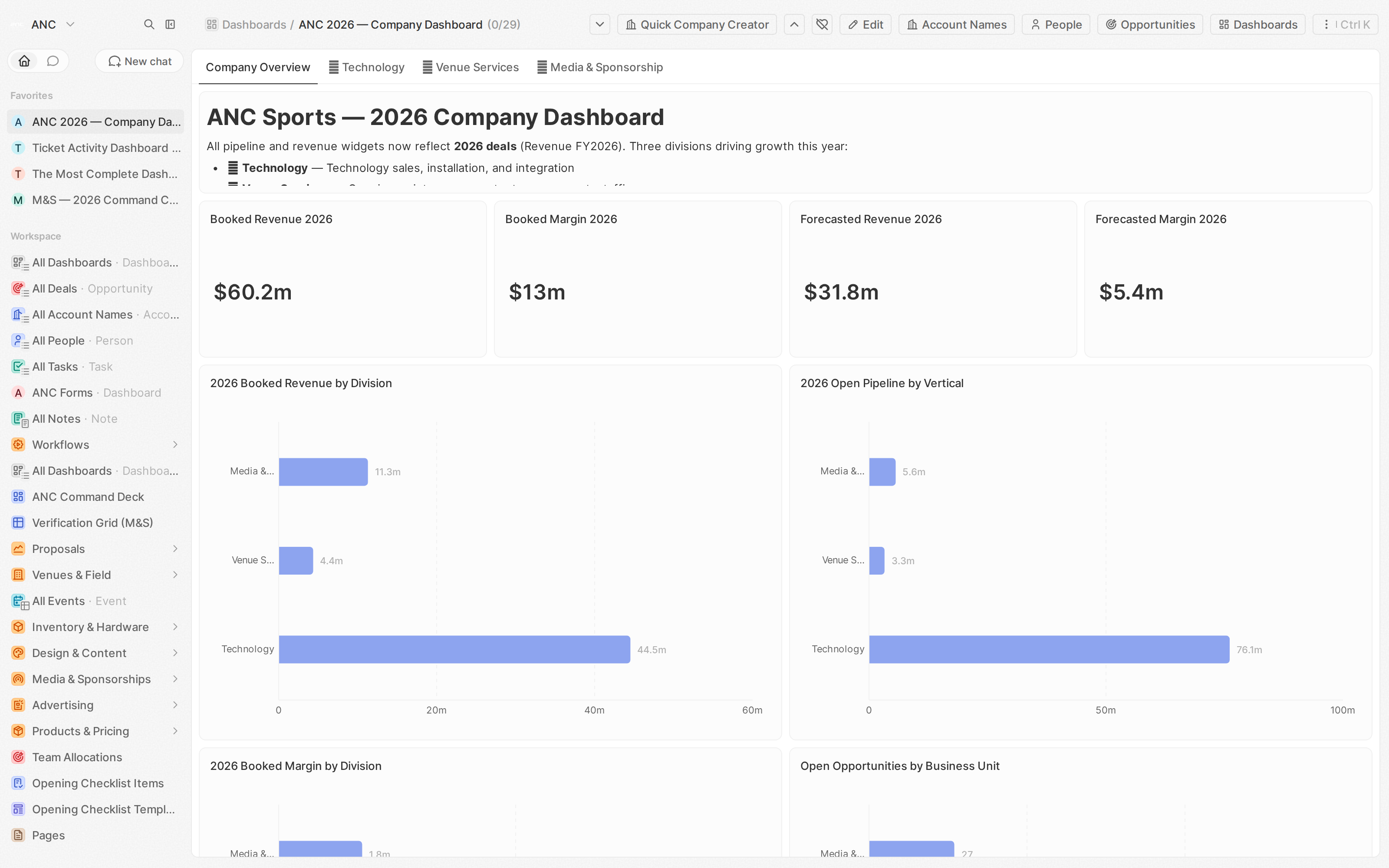
Task: Click the All Account Names building icon
Action: (x=18, y=315)
